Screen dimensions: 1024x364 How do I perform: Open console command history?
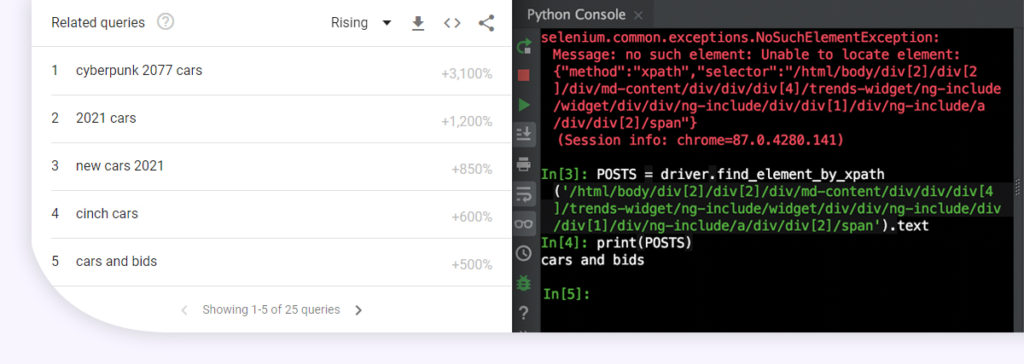(524, 254)
